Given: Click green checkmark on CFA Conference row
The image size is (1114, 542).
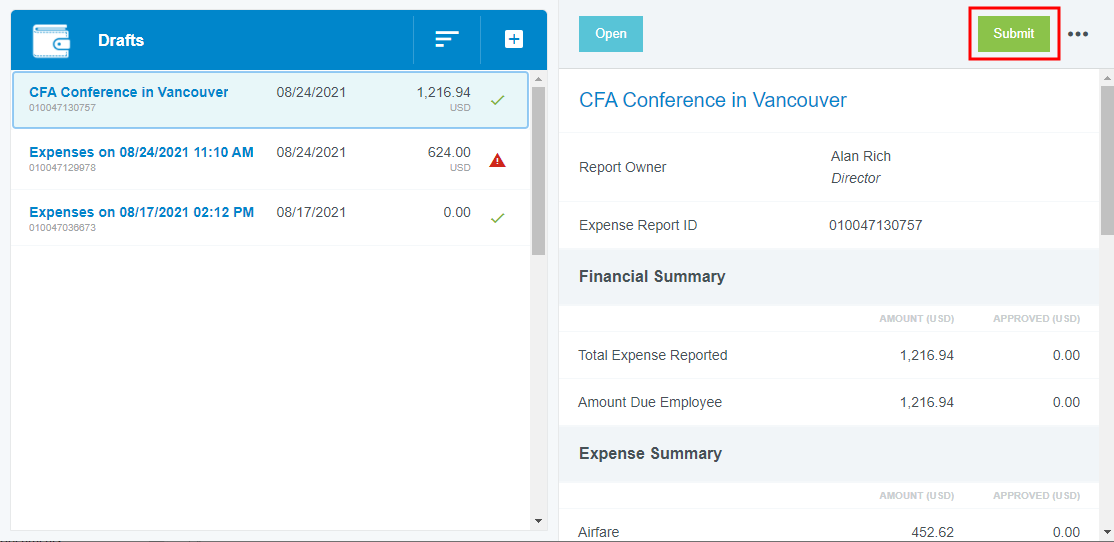Looking at the screenshot, I should pos(497,100).
